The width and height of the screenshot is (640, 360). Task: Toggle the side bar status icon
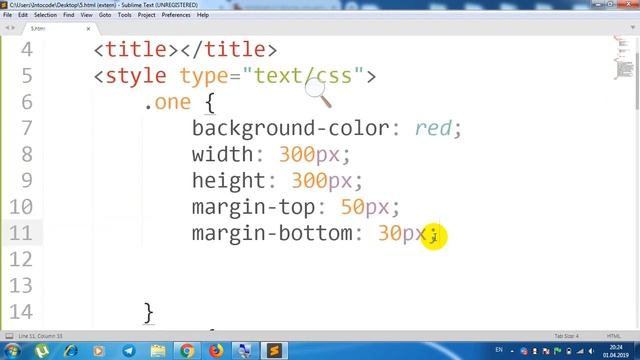click(9, 336)
